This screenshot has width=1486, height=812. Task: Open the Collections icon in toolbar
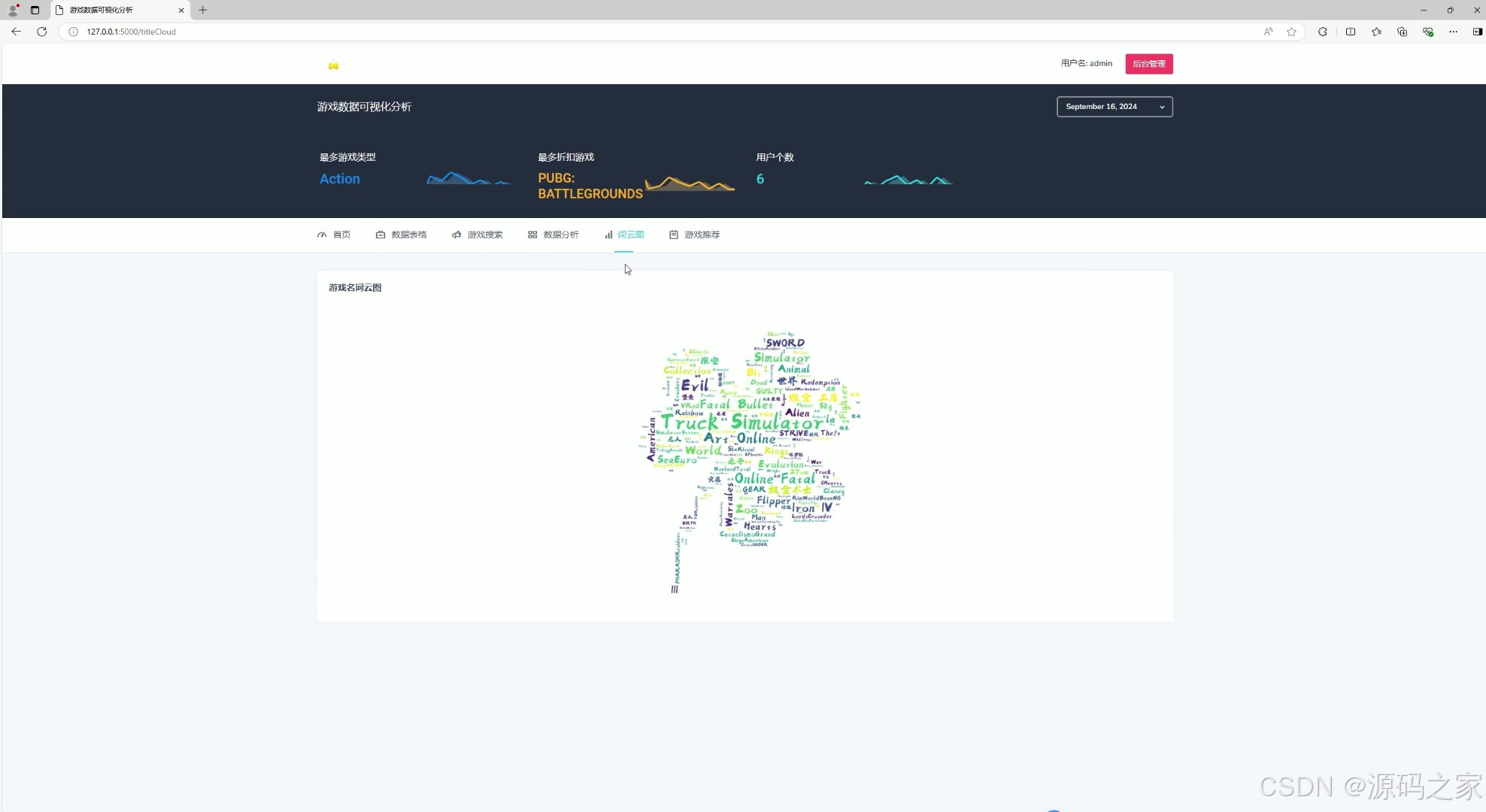(x=1402, y=32)
